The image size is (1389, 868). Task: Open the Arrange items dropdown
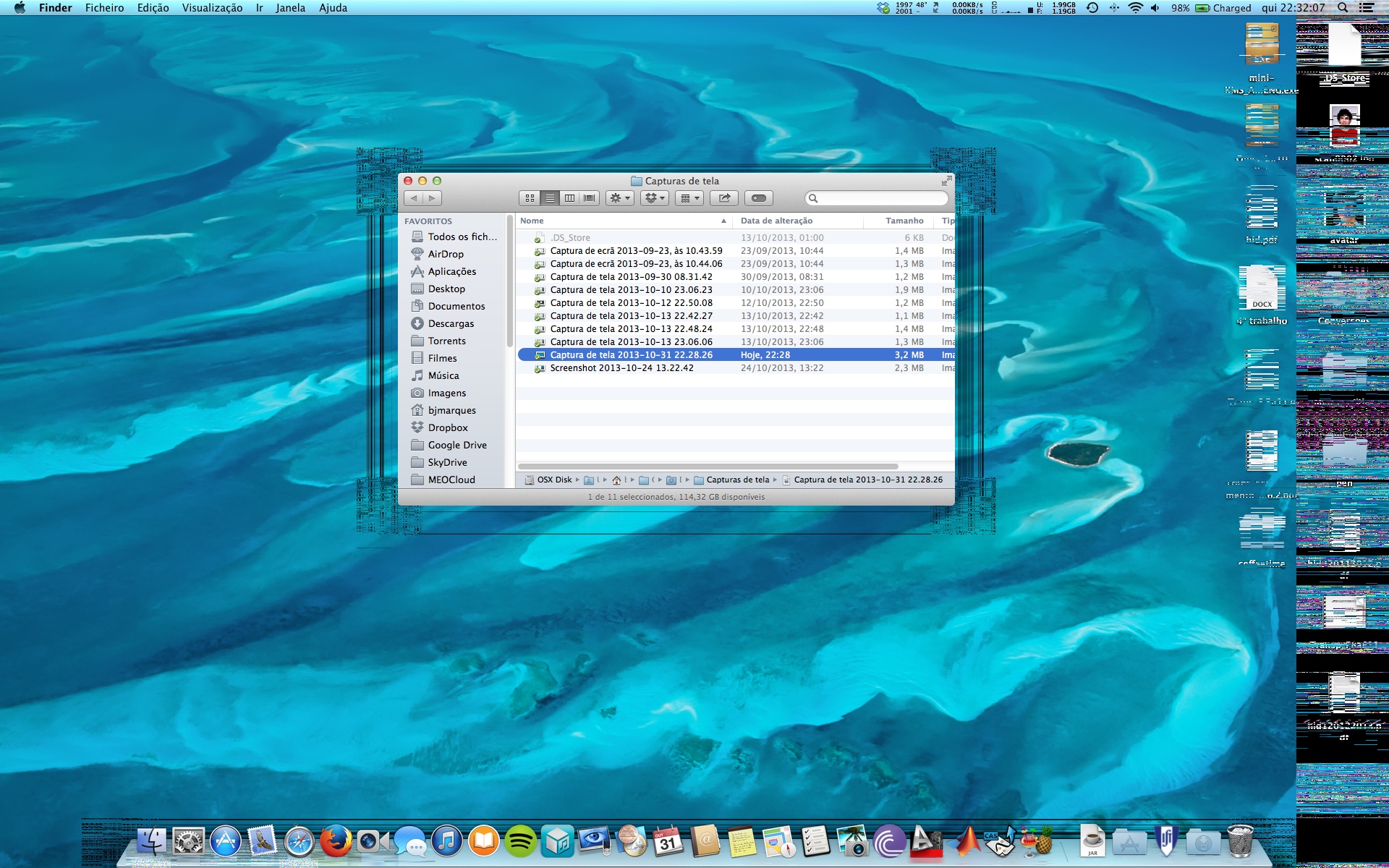click(x=689, y=198)
